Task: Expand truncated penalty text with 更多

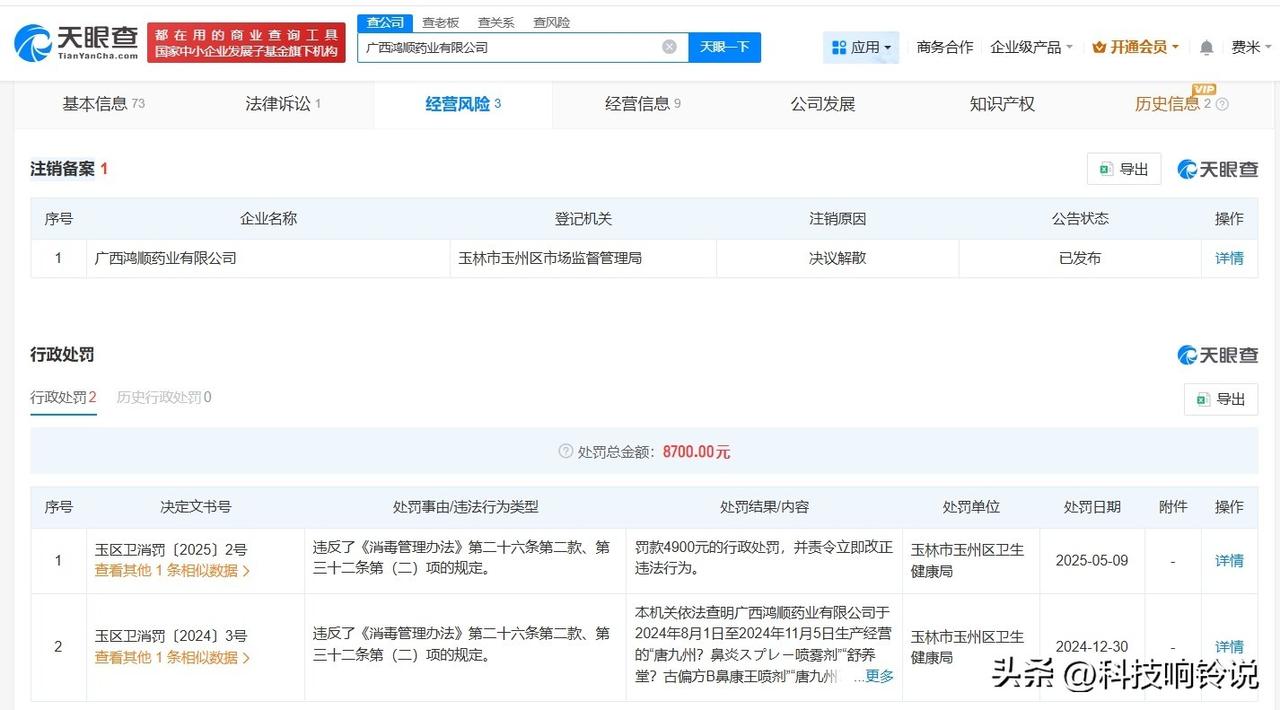Action: (879, 677)
